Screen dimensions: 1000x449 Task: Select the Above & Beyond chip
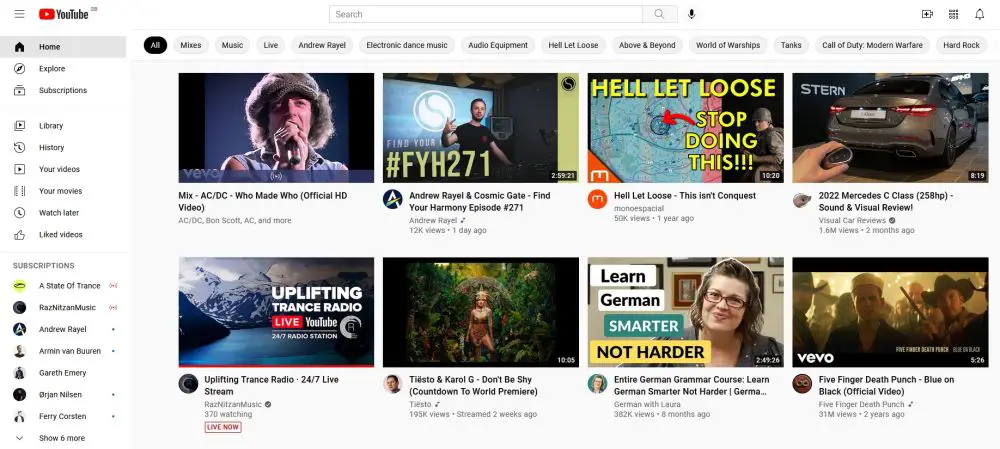click(647, 45)
